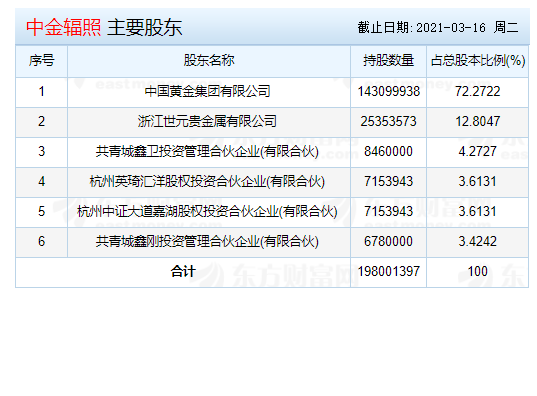Screen dimensions: 537x396
Task: Click percentage value 12.8047
Action: point(478,121)
